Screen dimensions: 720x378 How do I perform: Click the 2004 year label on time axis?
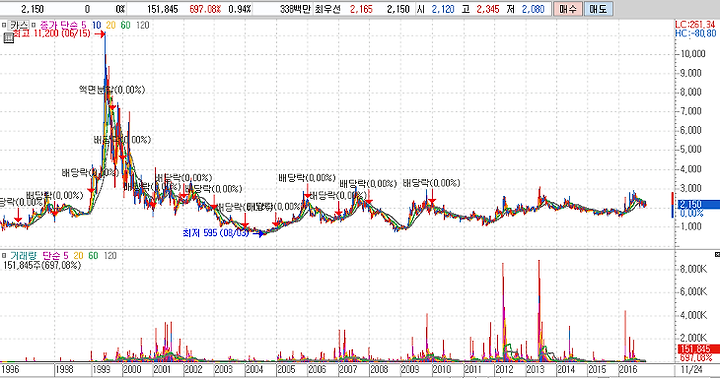254,369
